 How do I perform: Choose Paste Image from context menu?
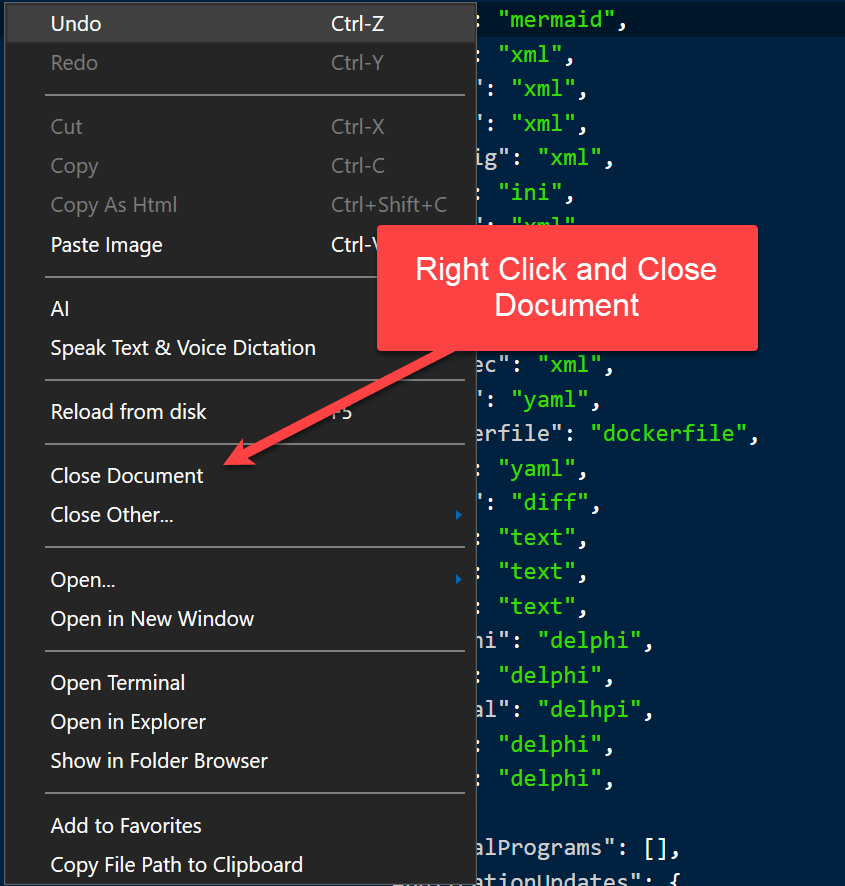tap(240, 245)
